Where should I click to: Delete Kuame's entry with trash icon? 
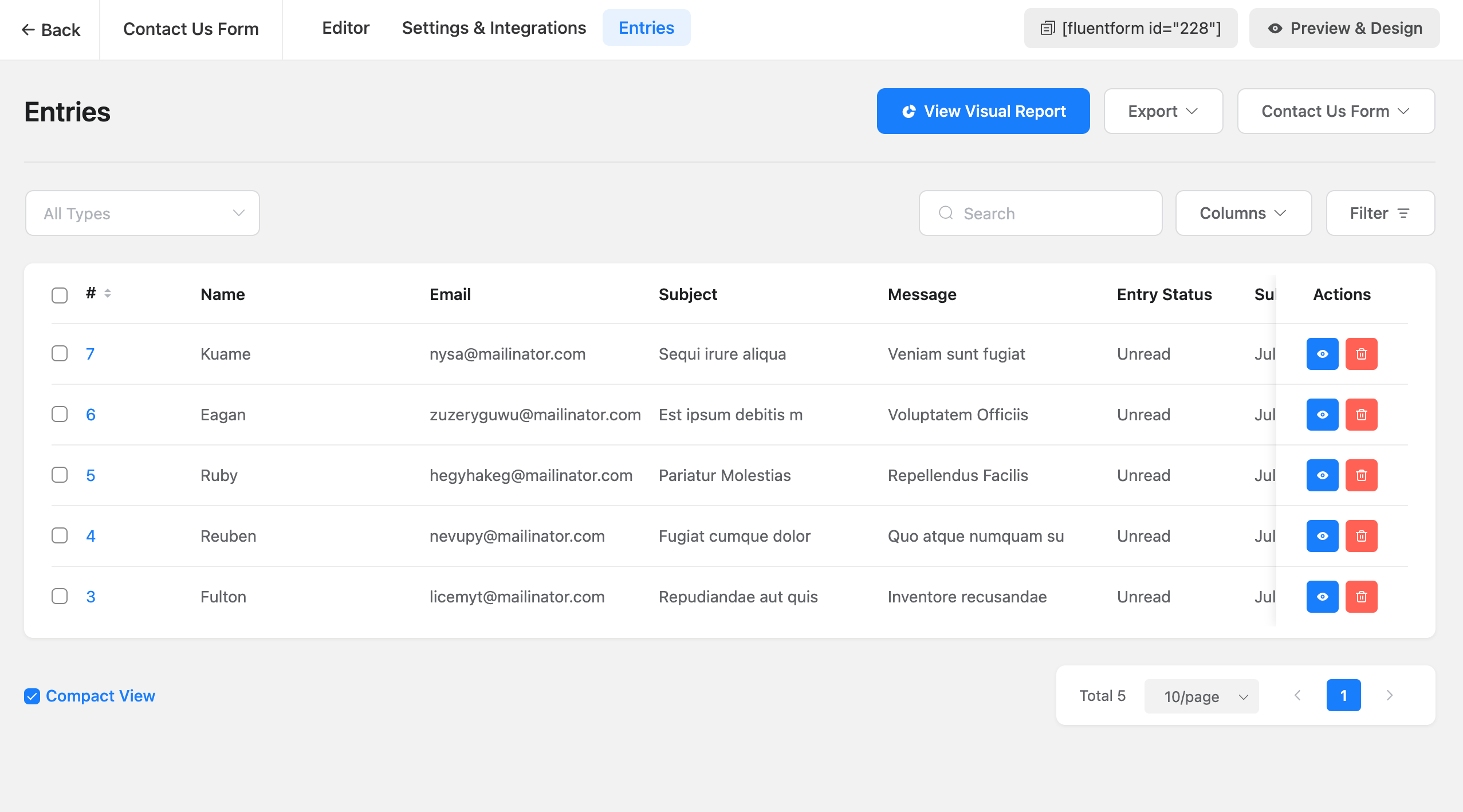point(1361,354)
